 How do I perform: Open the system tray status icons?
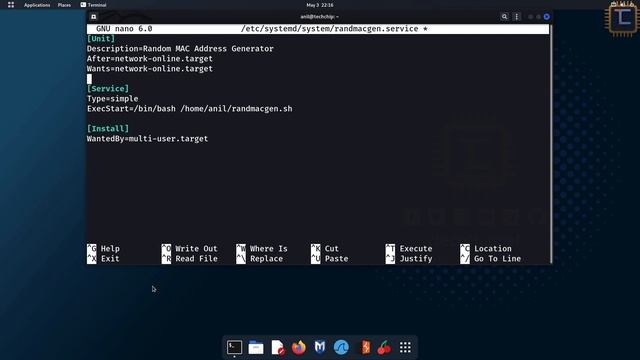622,4
